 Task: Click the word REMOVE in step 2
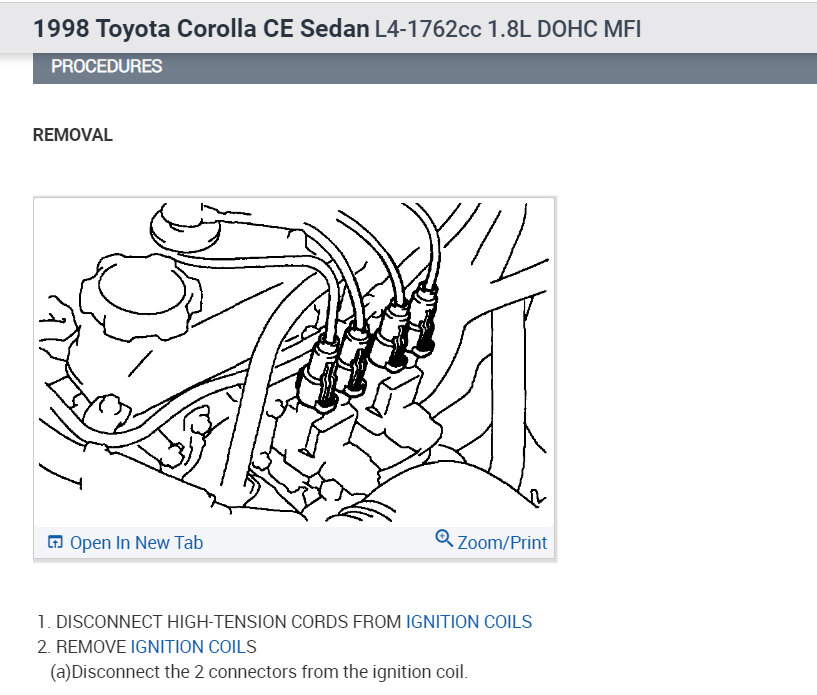click(91, 647)
